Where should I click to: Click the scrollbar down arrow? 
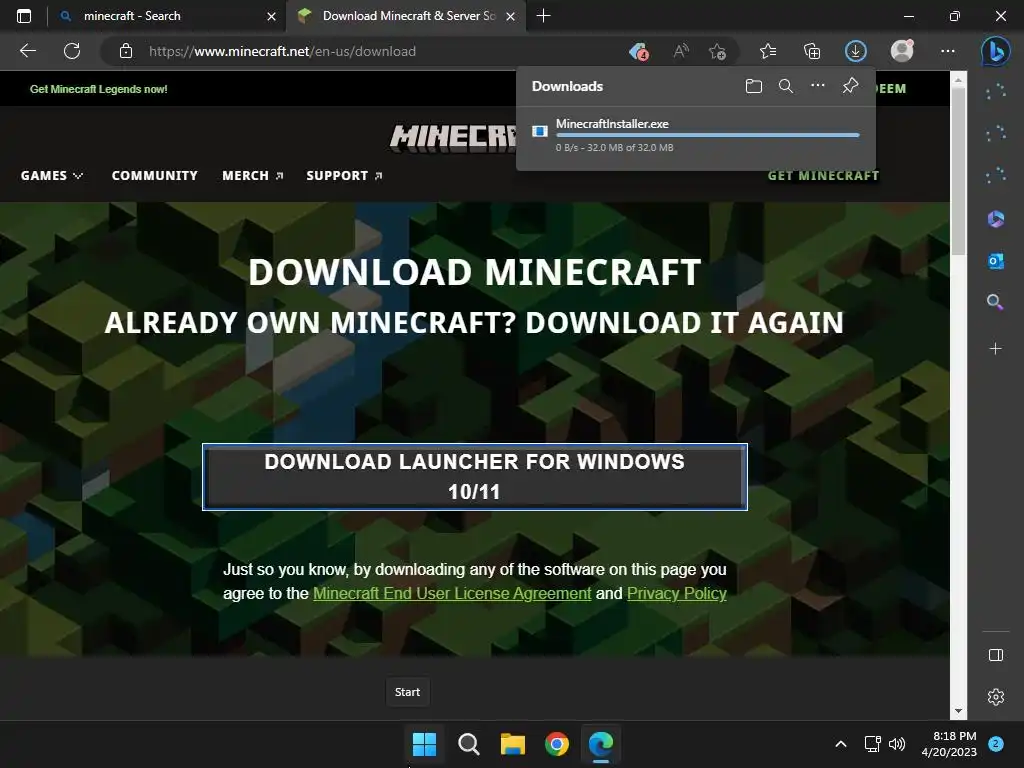point(958,711)
